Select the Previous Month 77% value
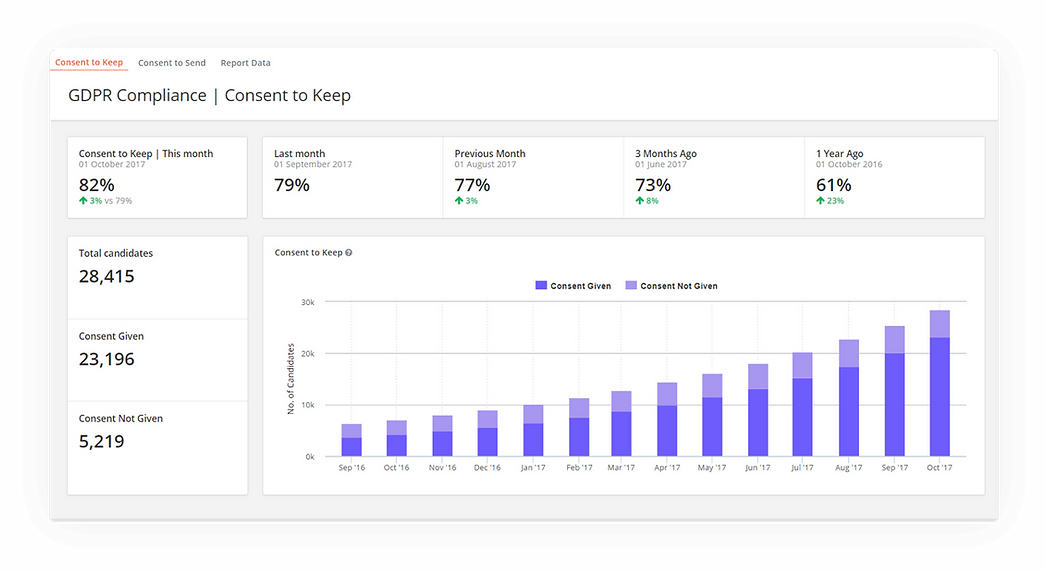 click(x=472, y=184)
